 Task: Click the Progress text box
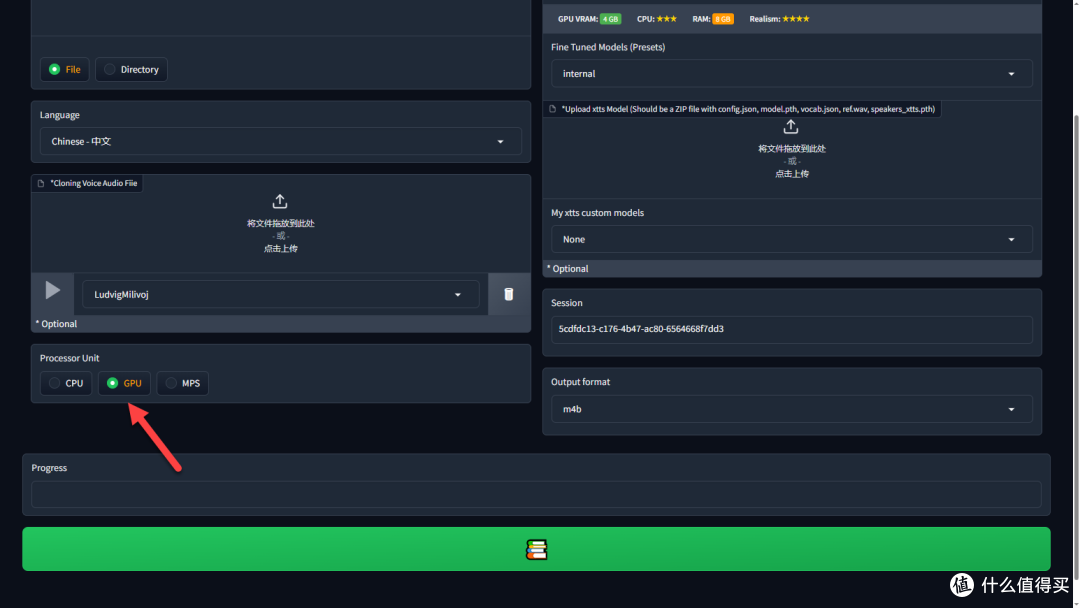pos(536,494)
